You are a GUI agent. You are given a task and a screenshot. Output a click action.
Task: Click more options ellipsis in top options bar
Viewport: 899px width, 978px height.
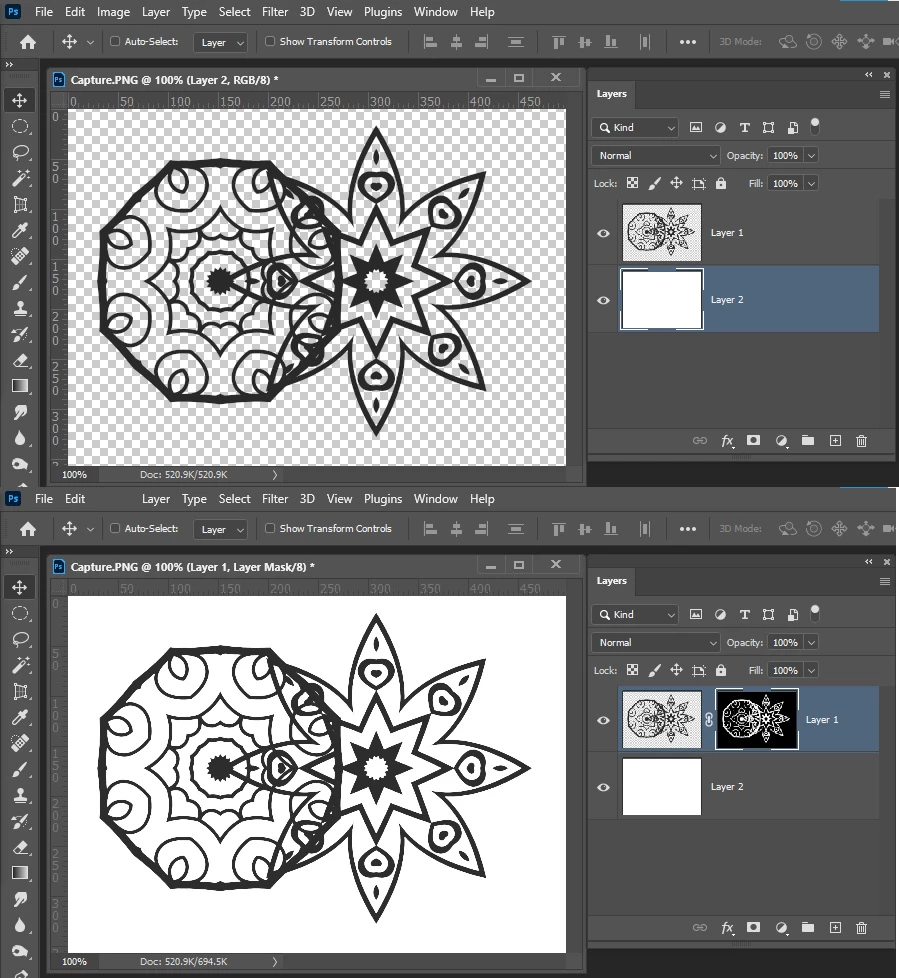tap(688, 42)
